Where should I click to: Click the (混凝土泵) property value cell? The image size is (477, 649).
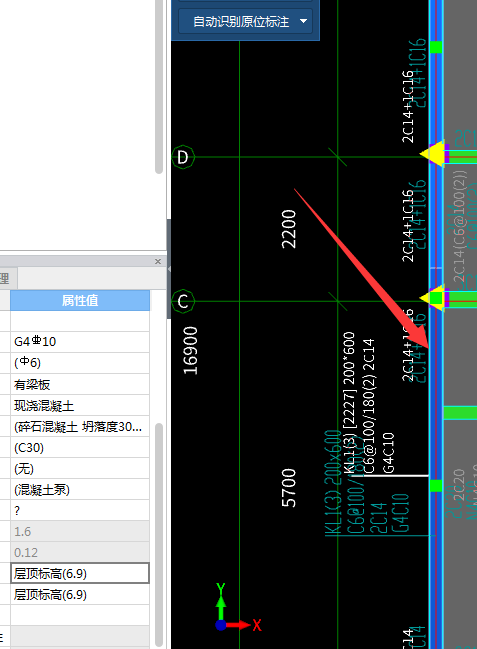coord(80,490)
